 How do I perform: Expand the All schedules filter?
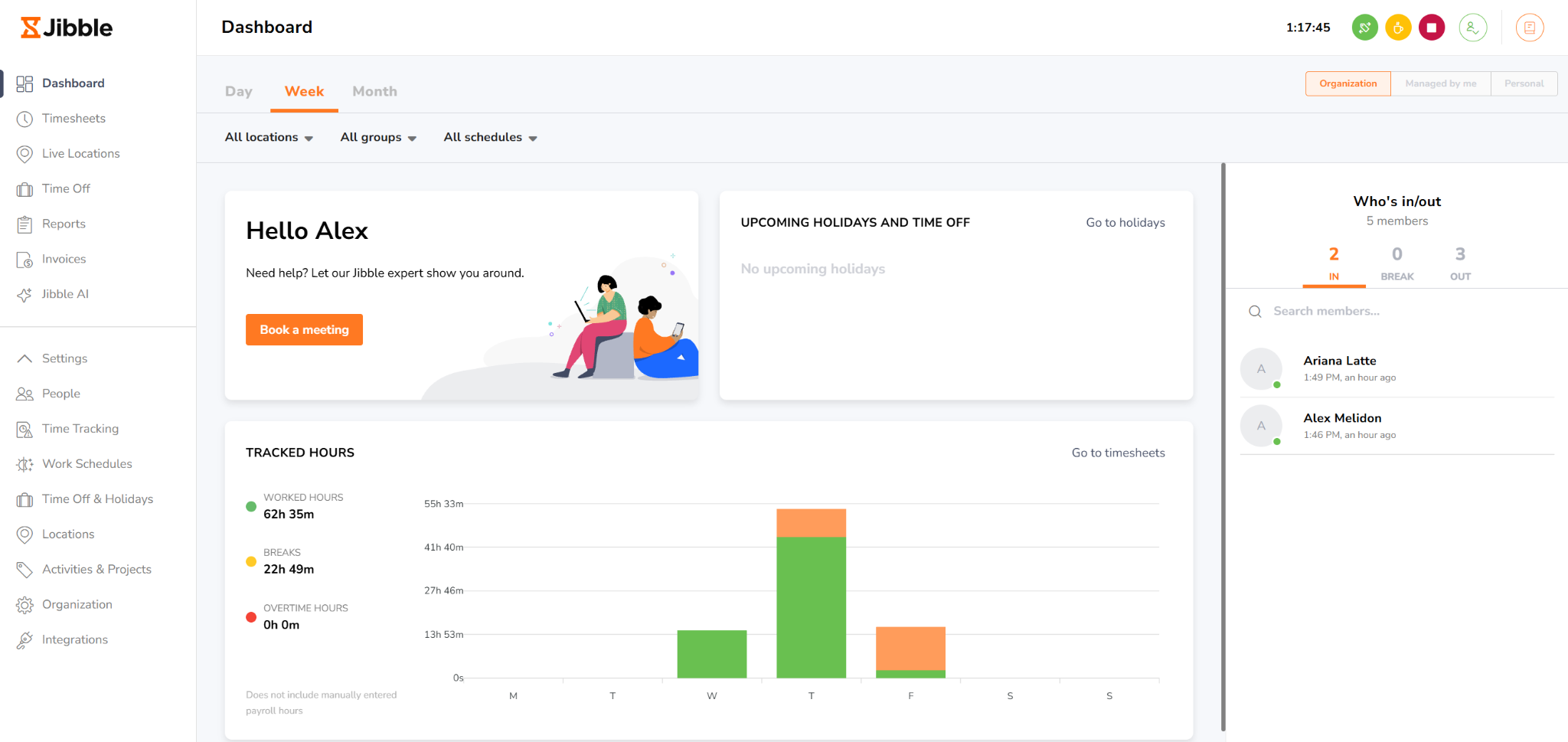click(x=490, y=138)
